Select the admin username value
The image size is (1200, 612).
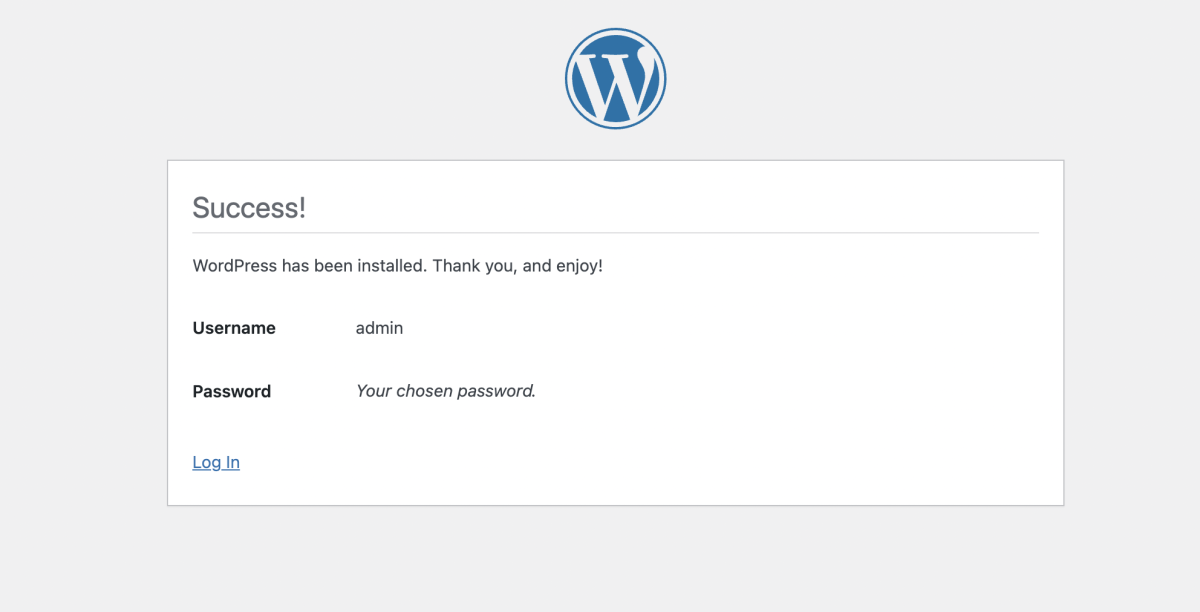click(x=379, y=328)
